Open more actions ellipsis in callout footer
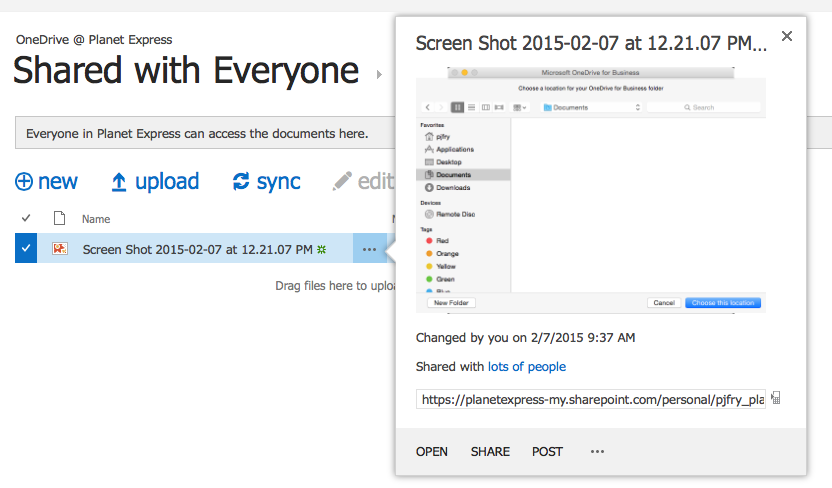This screenshot has height=488, width=832. (597, 451)
